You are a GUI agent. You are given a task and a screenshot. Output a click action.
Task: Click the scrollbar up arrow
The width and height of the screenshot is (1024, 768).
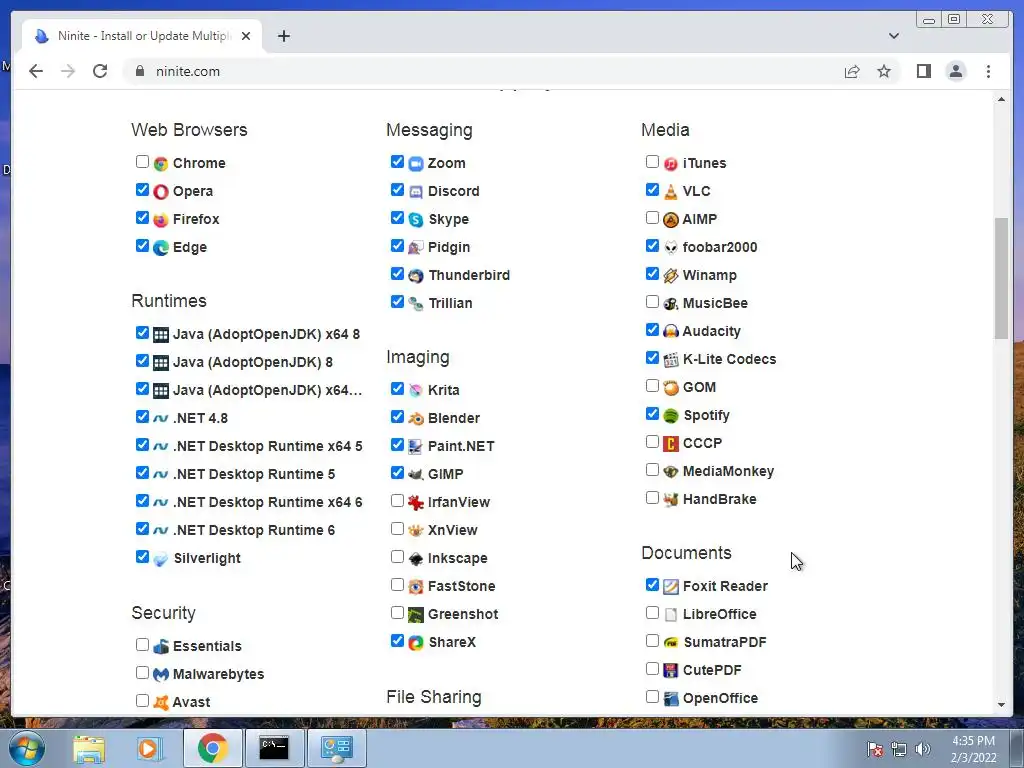1001,99
